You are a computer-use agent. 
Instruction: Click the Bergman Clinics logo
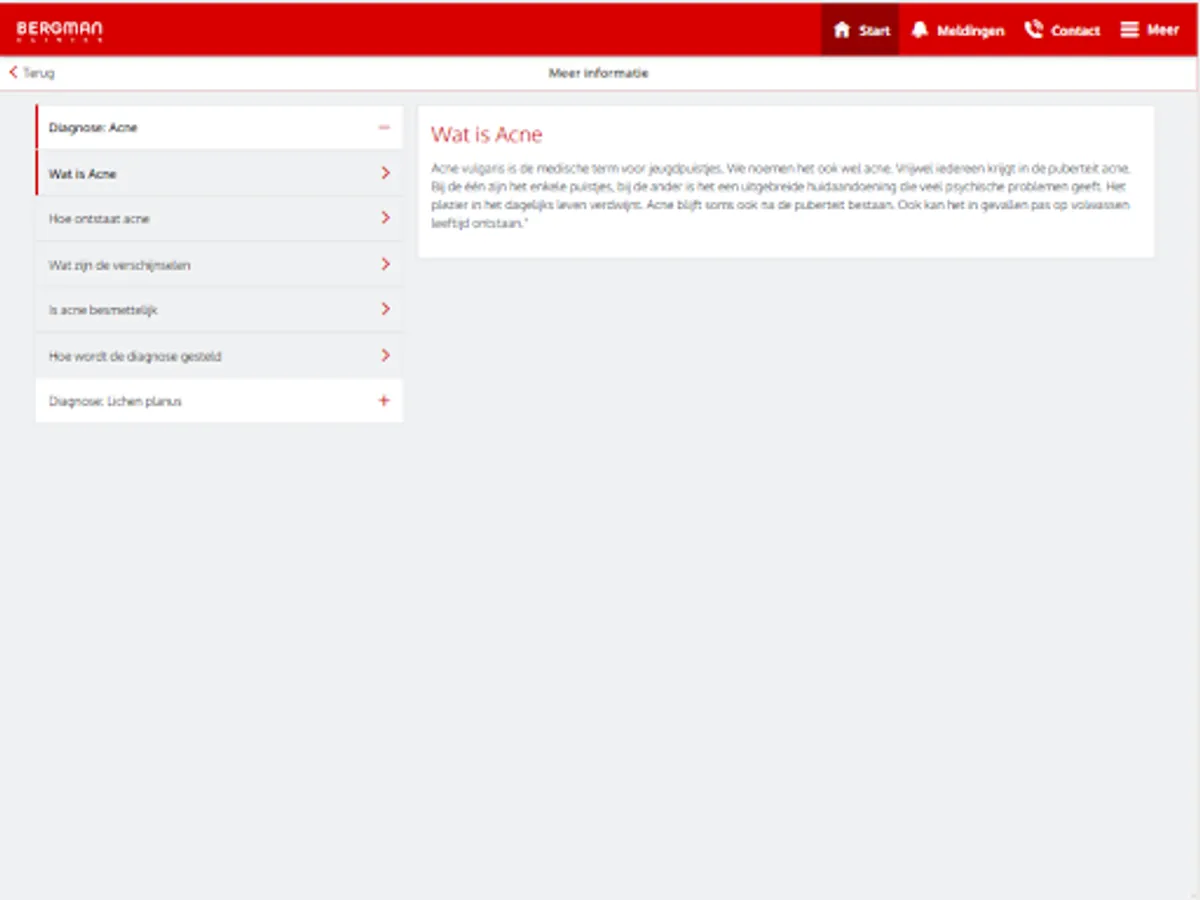[59, 31]
